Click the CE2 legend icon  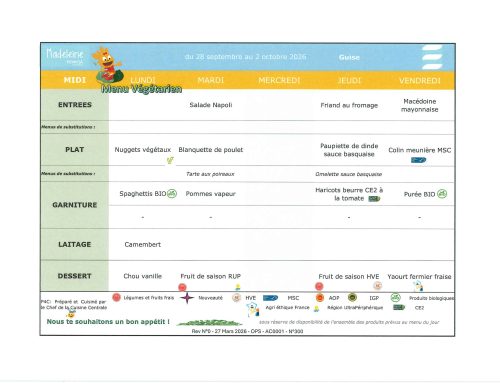point(399,307)
